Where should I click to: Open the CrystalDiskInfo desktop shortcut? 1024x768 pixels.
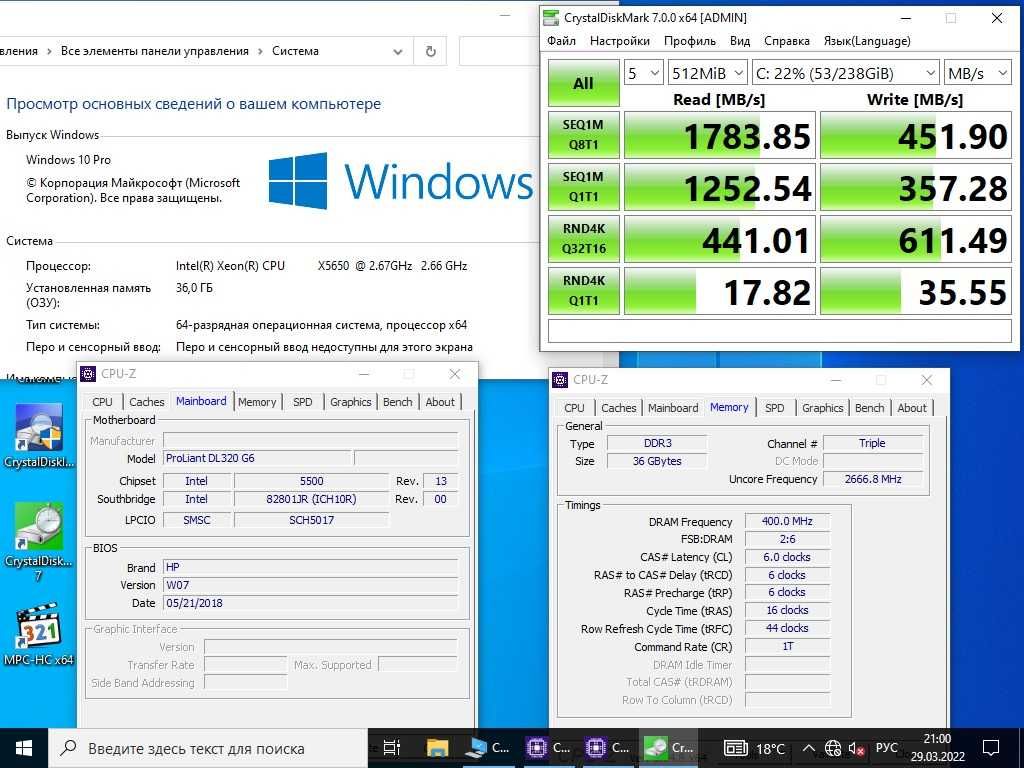point(39,435)
